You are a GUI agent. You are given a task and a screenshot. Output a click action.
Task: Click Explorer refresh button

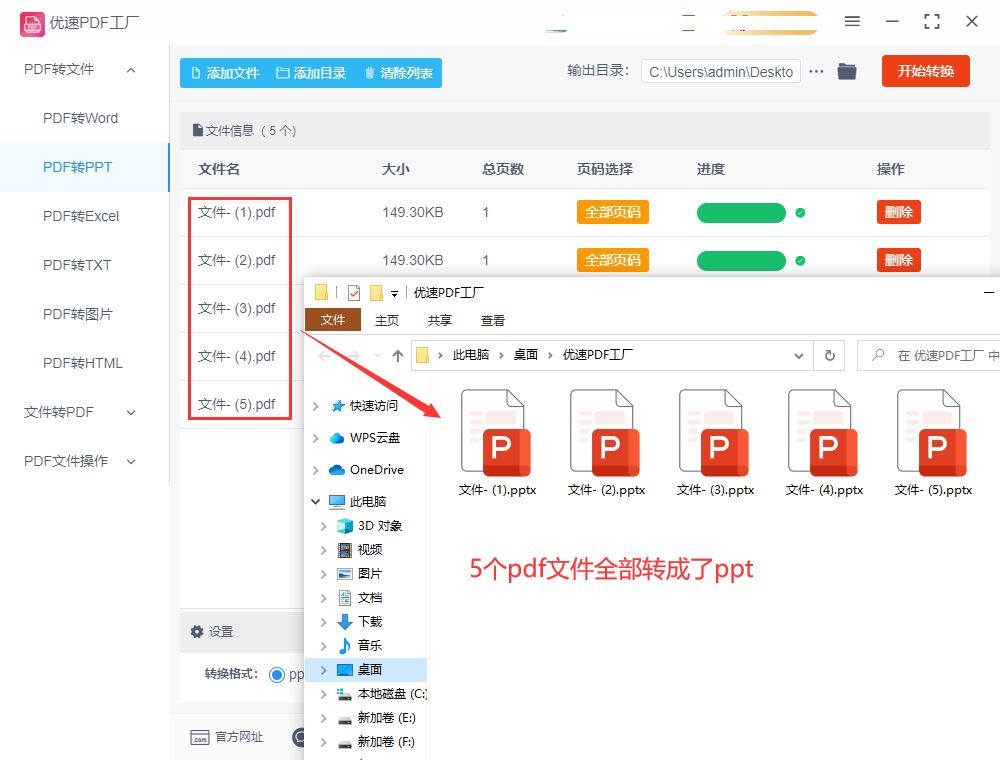(829, 356)
